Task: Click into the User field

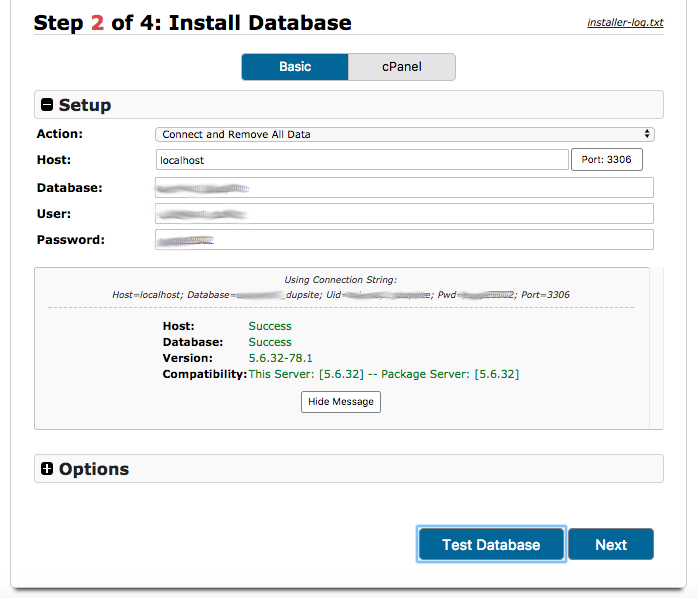Action: click(x=404, y=214)
